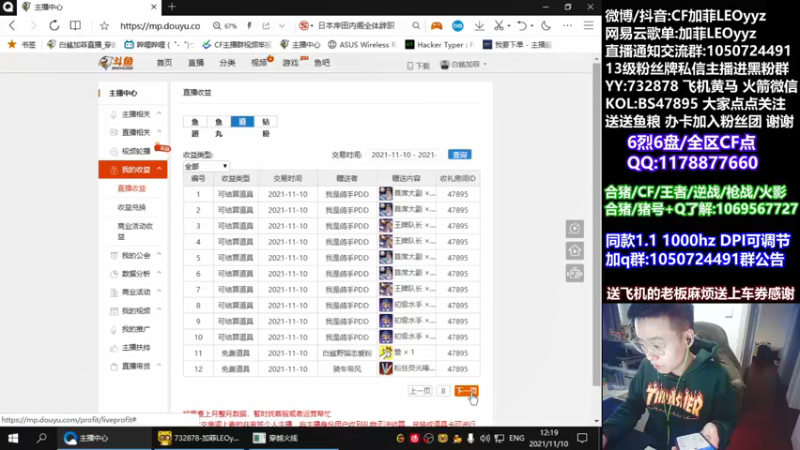This screenshot has width=800, height=450.
Task: Open 直播 in Douyu navigation
Action: pos(196,63)
